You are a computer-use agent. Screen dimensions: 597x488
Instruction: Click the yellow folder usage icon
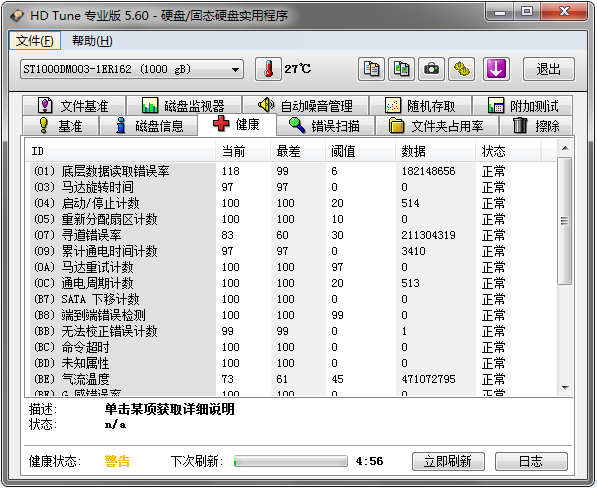396,126
